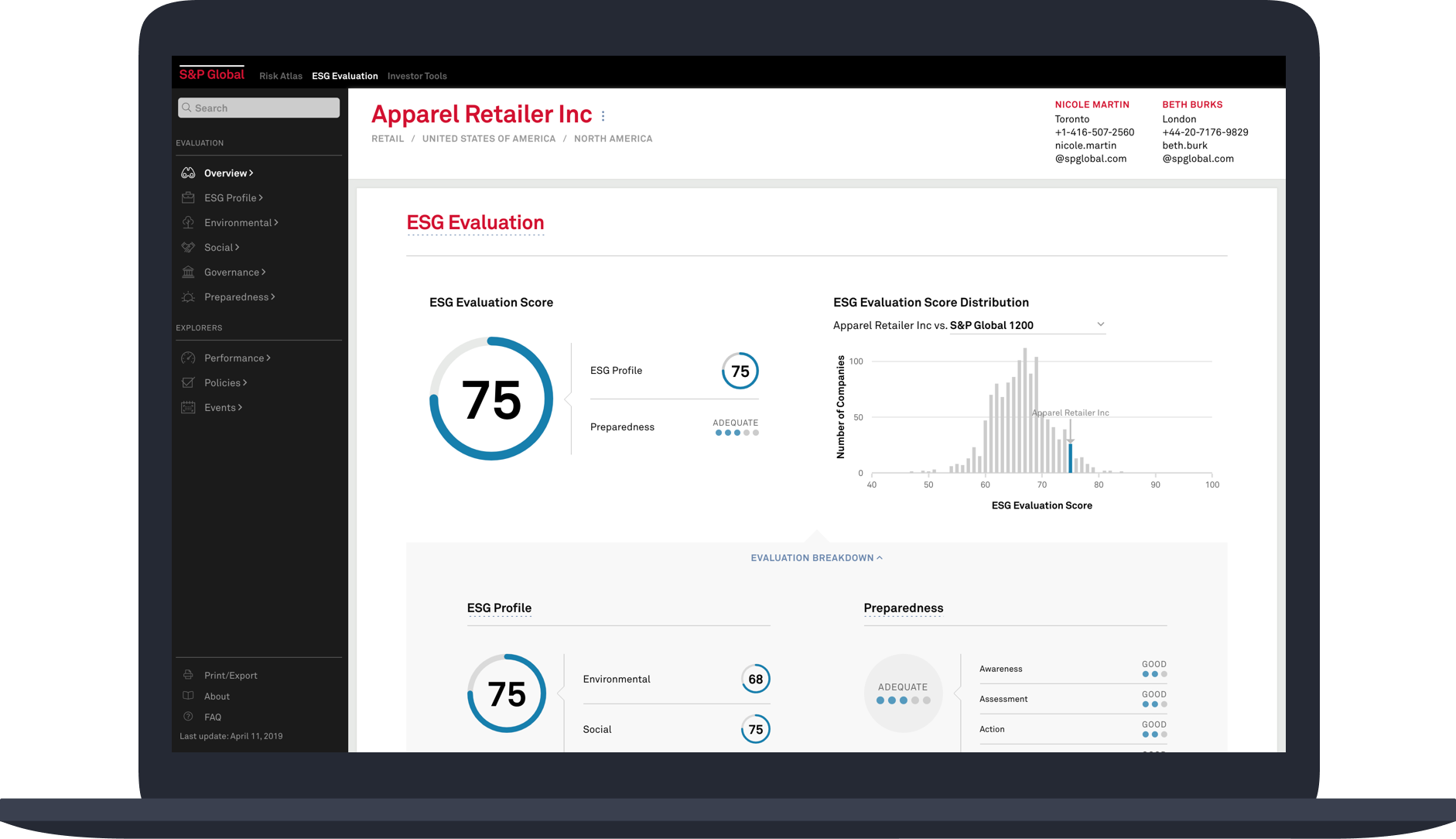
Task: Expand ESG Profile in sidebar
Action: (x=234, y=197)
